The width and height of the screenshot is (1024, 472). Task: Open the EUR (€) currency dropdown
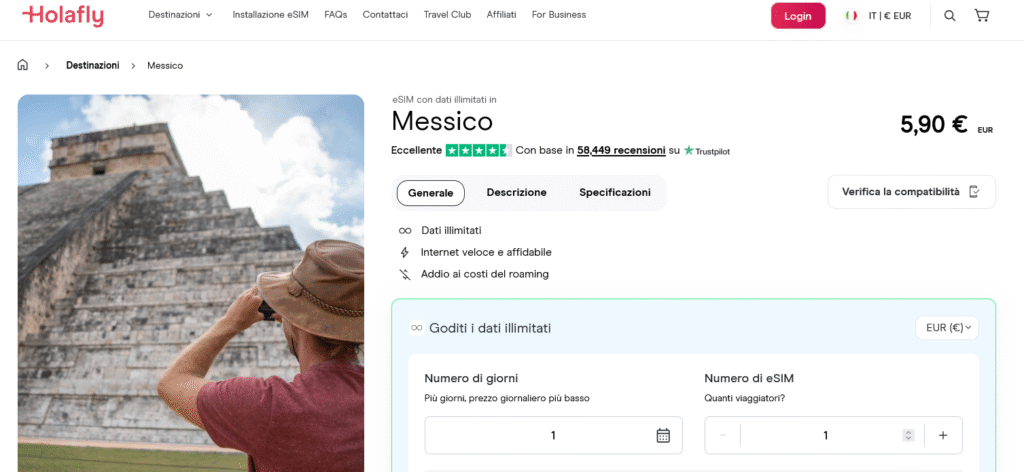pyautogui.click(x=947, y=328)
